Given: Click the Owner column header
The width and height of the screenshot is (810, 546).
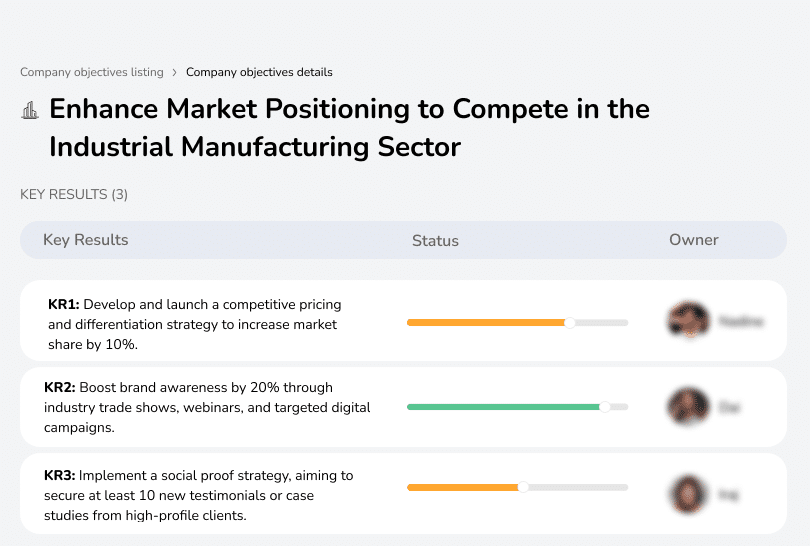Looking at the screenshot, I should (x=694, y=240).
